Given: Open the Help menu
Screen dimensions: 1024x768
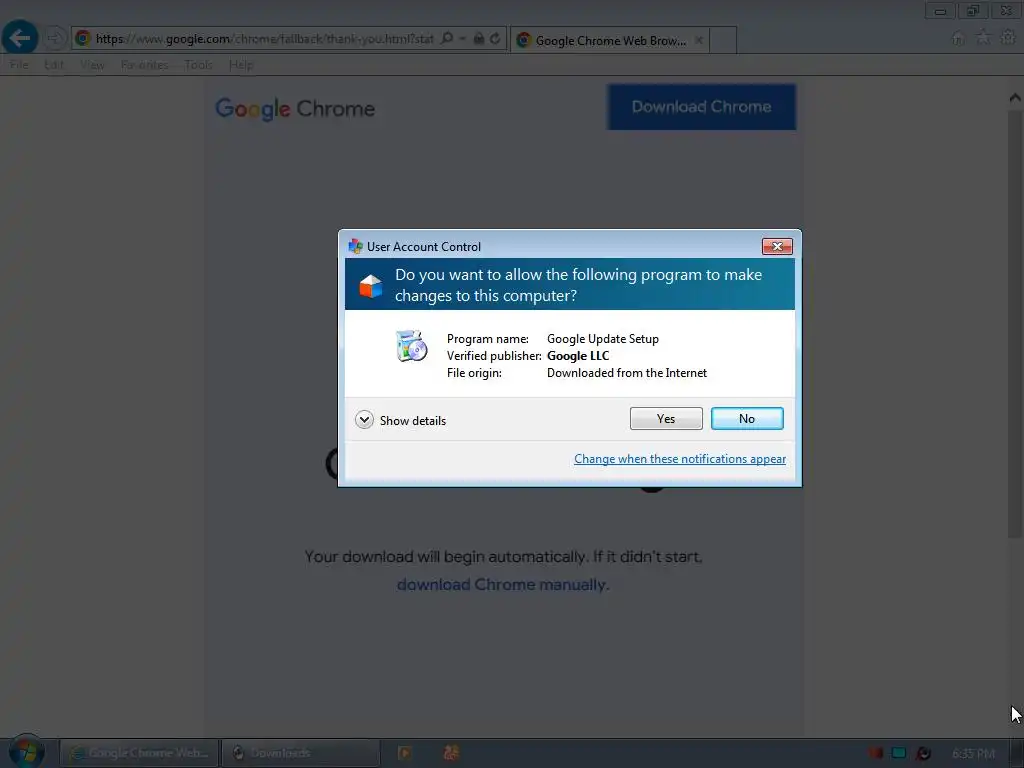Looking at the screenshot, I should tap(241, 65).
